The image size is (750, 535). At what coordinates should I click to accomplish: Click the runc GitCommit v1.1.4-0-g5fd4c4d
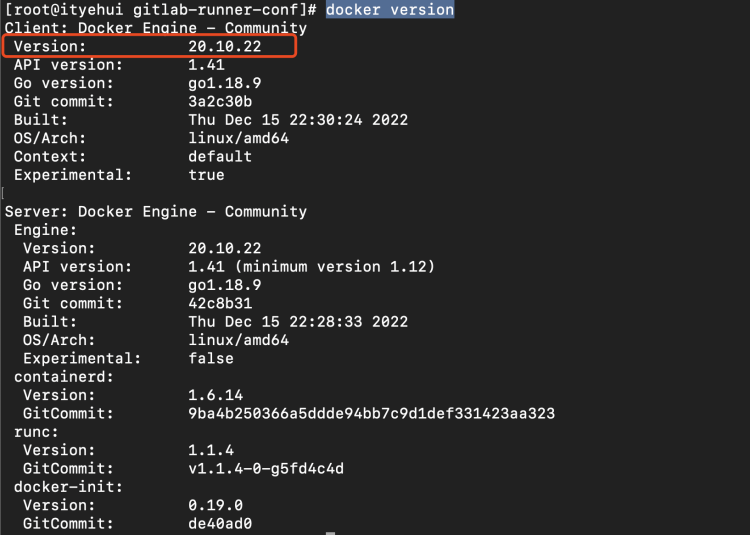tap(266, 469)
